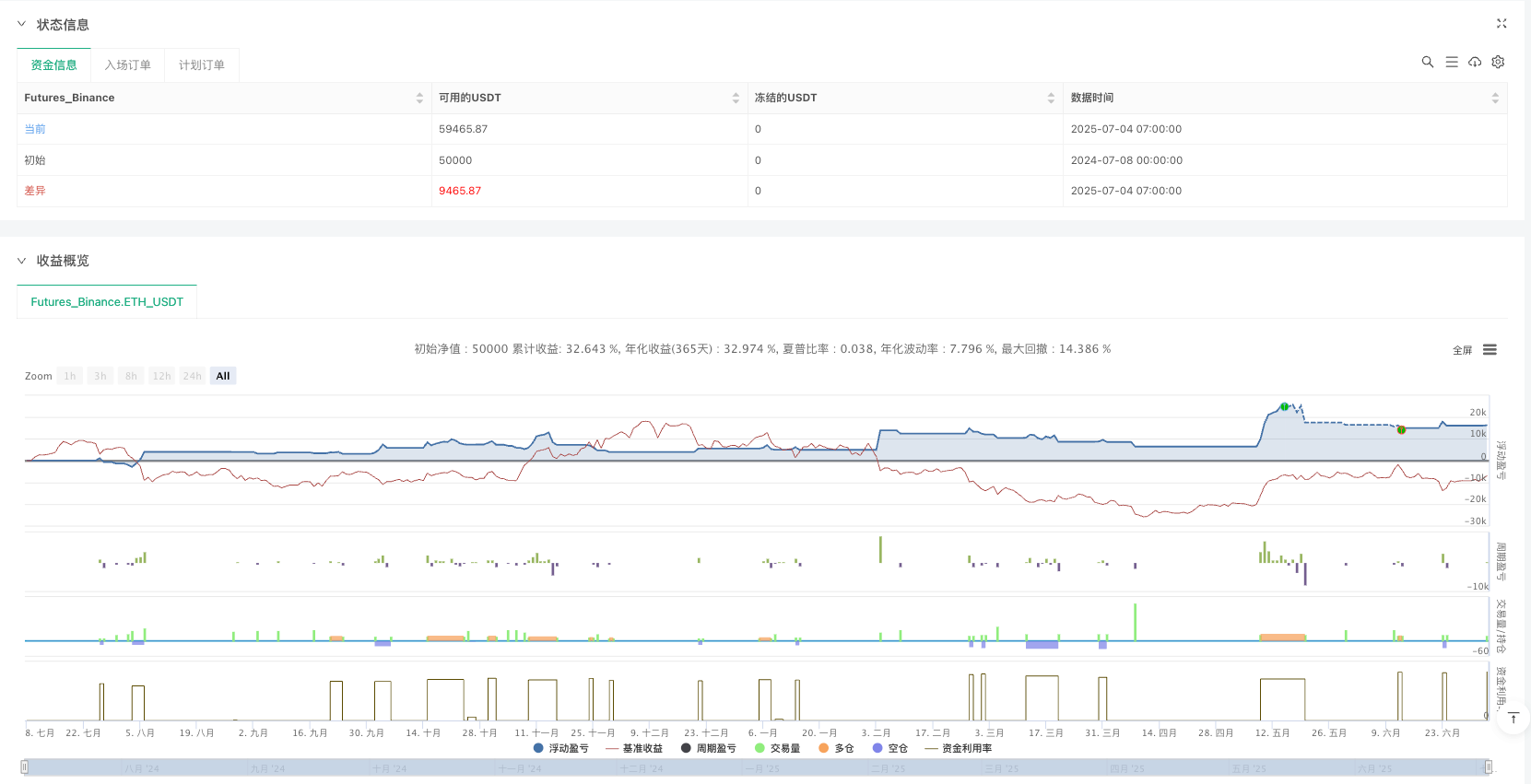This screenshot has height=784, width=1531.
Task: Select the All zoom button
Action: click(x=222, y=376)
